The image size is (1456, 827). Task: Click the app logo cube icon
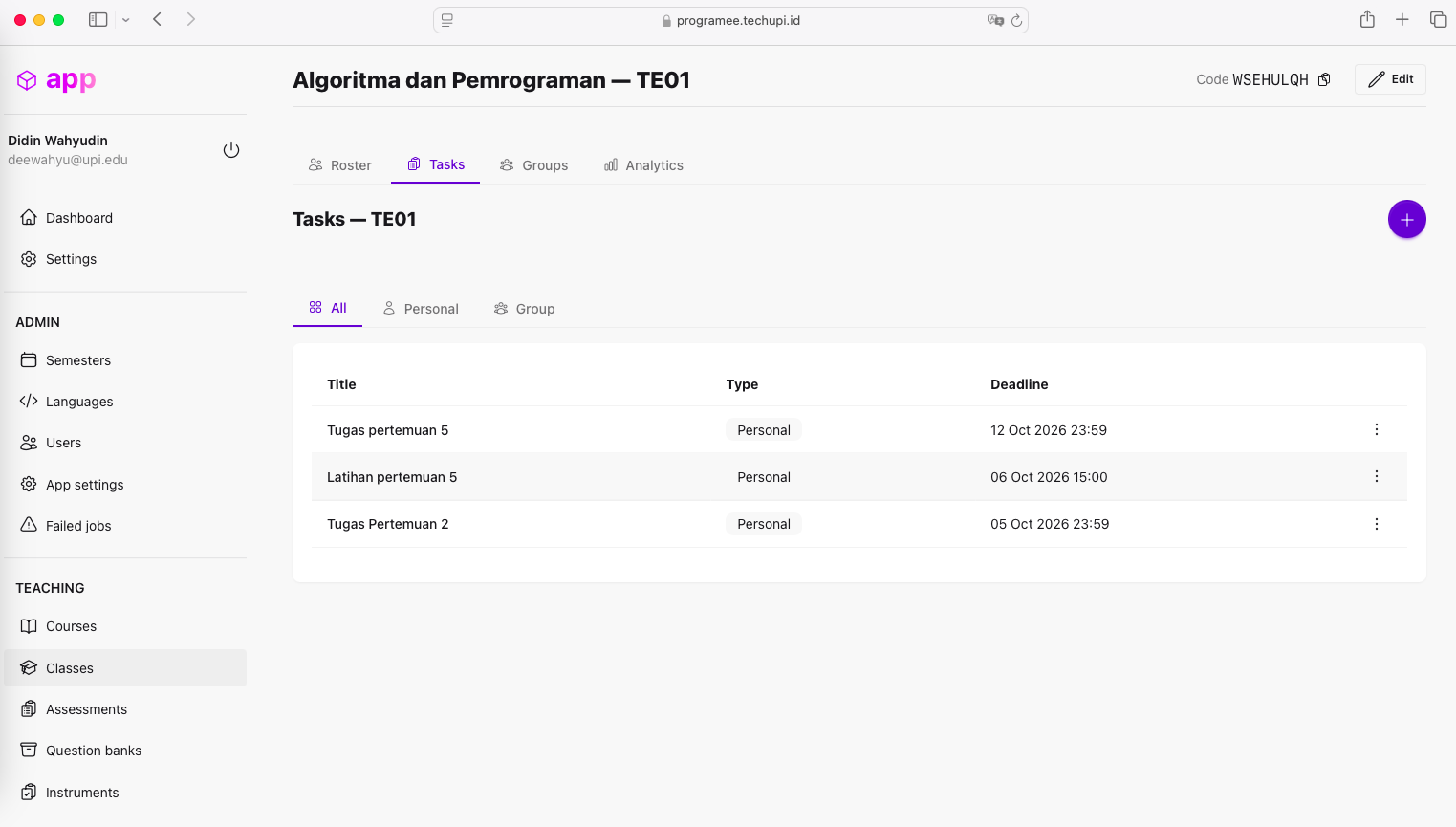[x=27, y=80]
